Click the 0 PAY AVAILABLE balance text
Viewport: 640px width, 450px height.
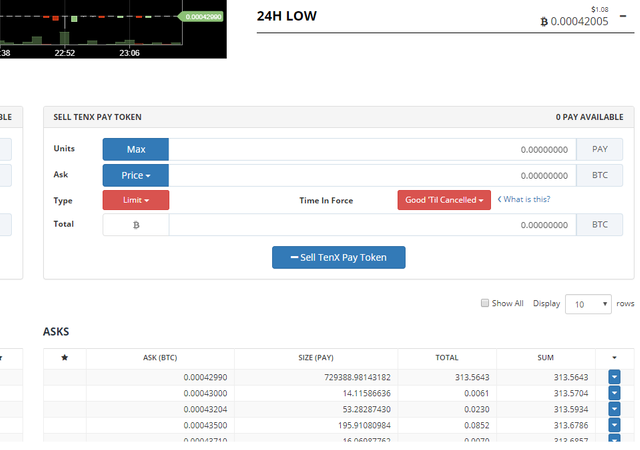point(589,117)
